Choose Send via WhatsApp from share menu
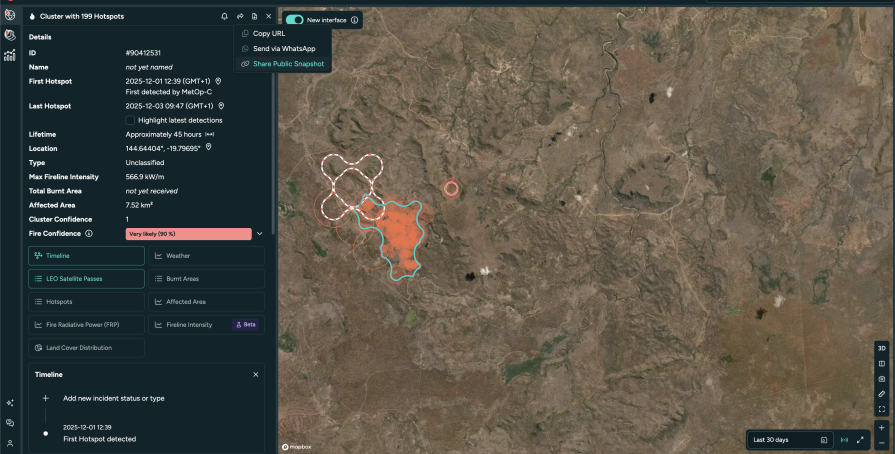This screenshot has height=454, width=895. 284,48
